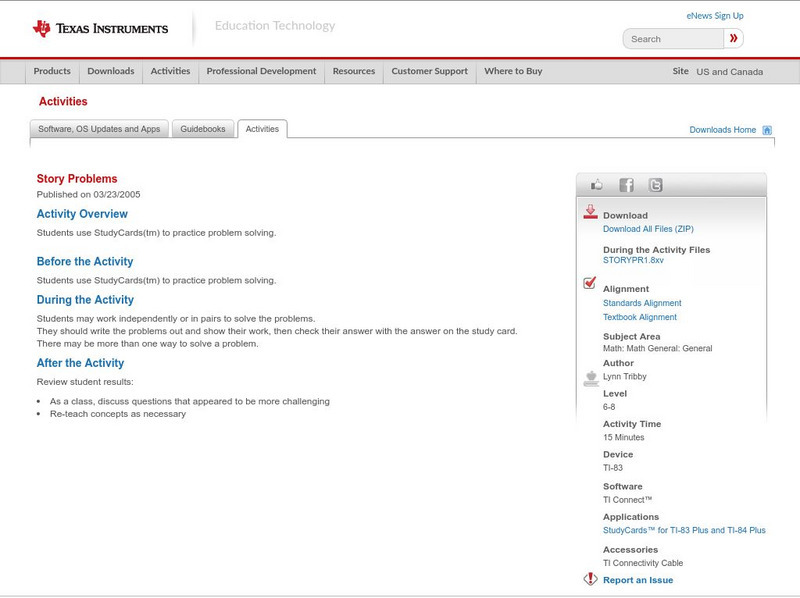Select Software, OS Updates and Apps tab
800x598 pixels.
(x=99, y=129)
